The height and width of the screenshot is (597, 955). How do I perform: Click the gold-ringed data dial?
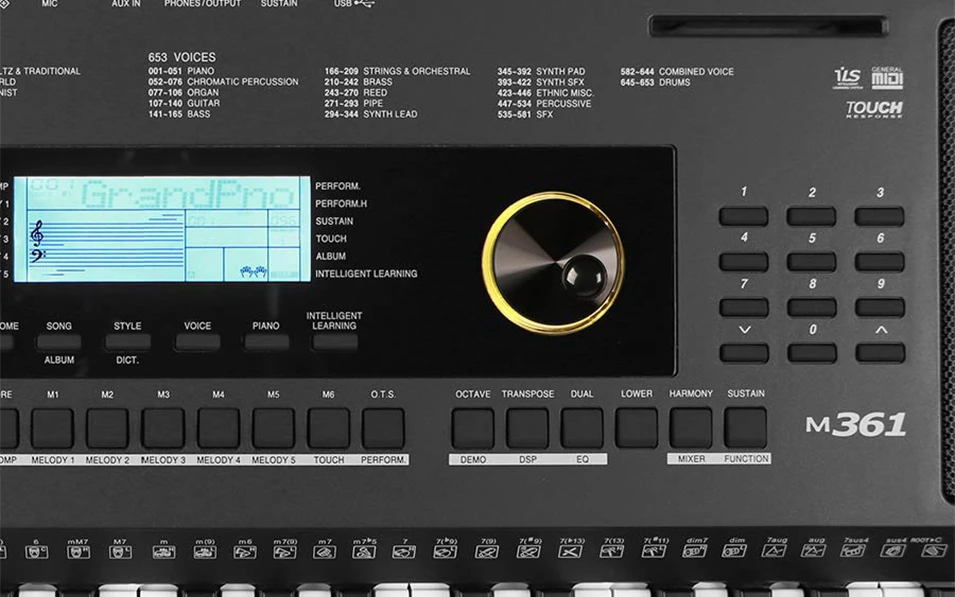pos(553,263)
